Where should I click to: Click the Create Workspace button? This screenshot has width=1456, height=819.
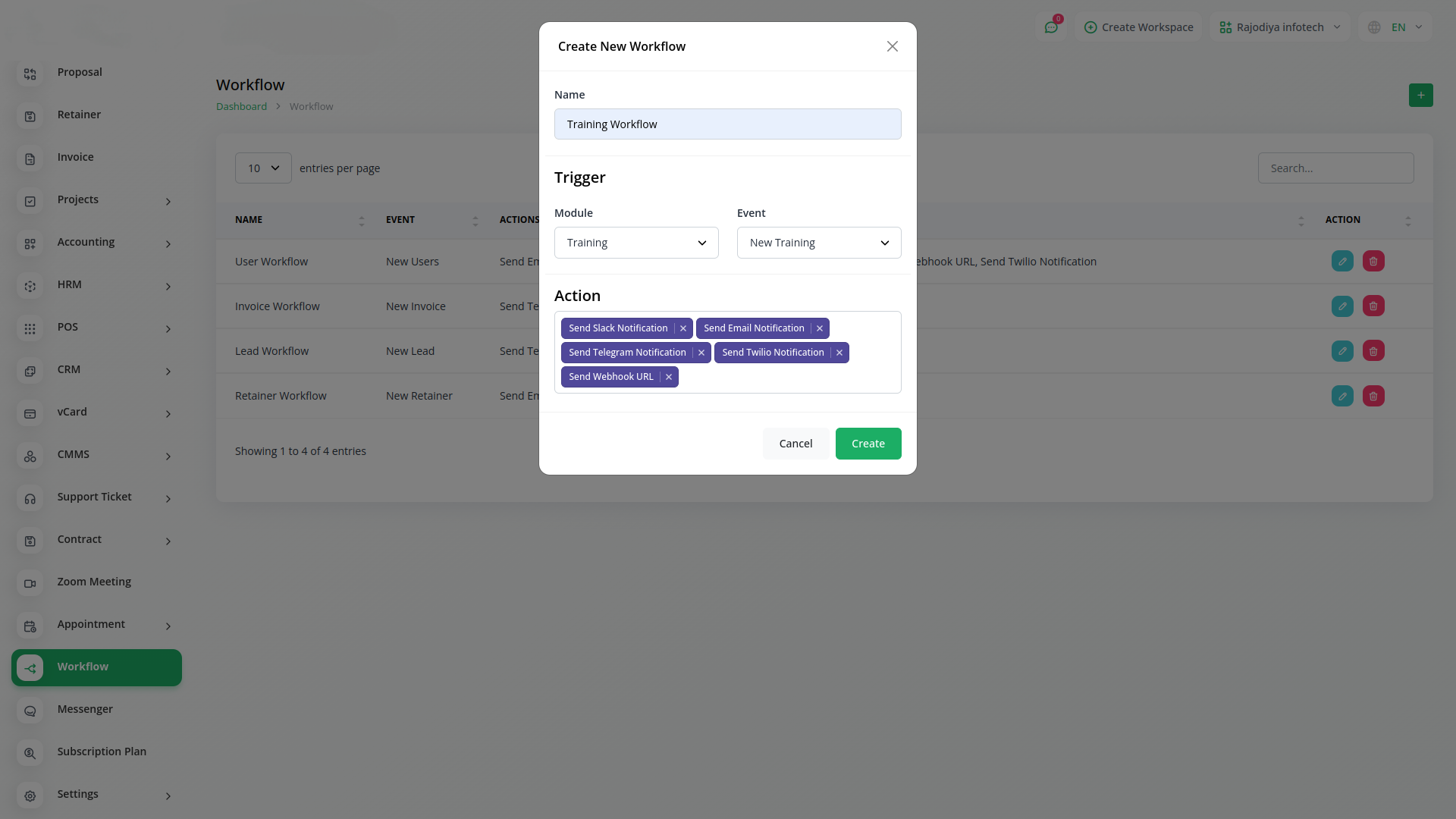click(1139, 27)
